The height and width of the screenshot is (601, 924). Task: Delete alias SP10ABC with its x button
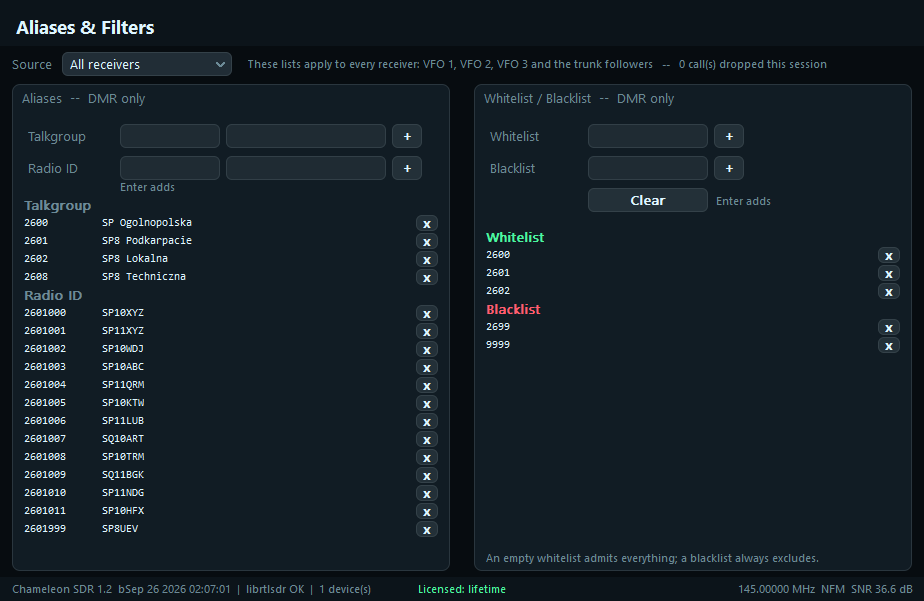click(x=427, y=368)
